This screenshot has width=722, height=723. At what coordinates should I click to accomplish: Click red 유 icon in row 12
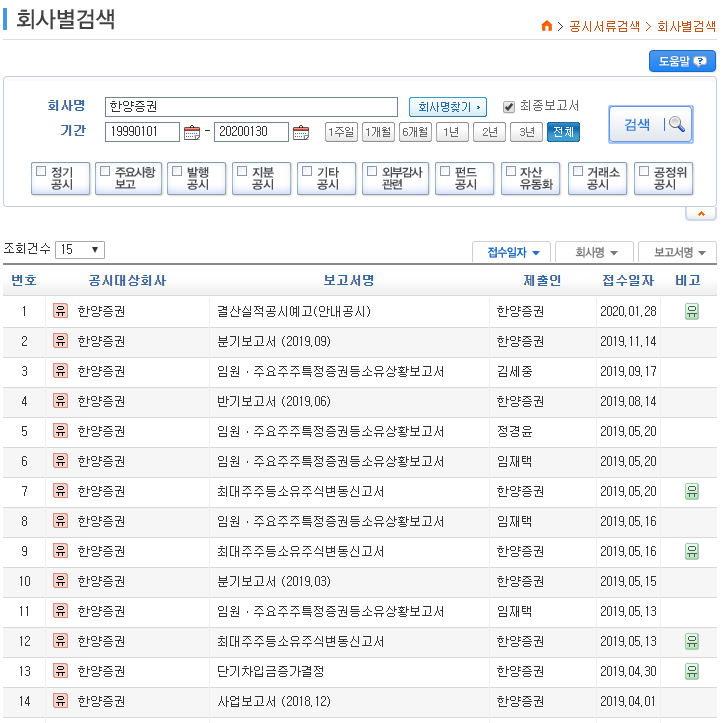click(60, 640)
